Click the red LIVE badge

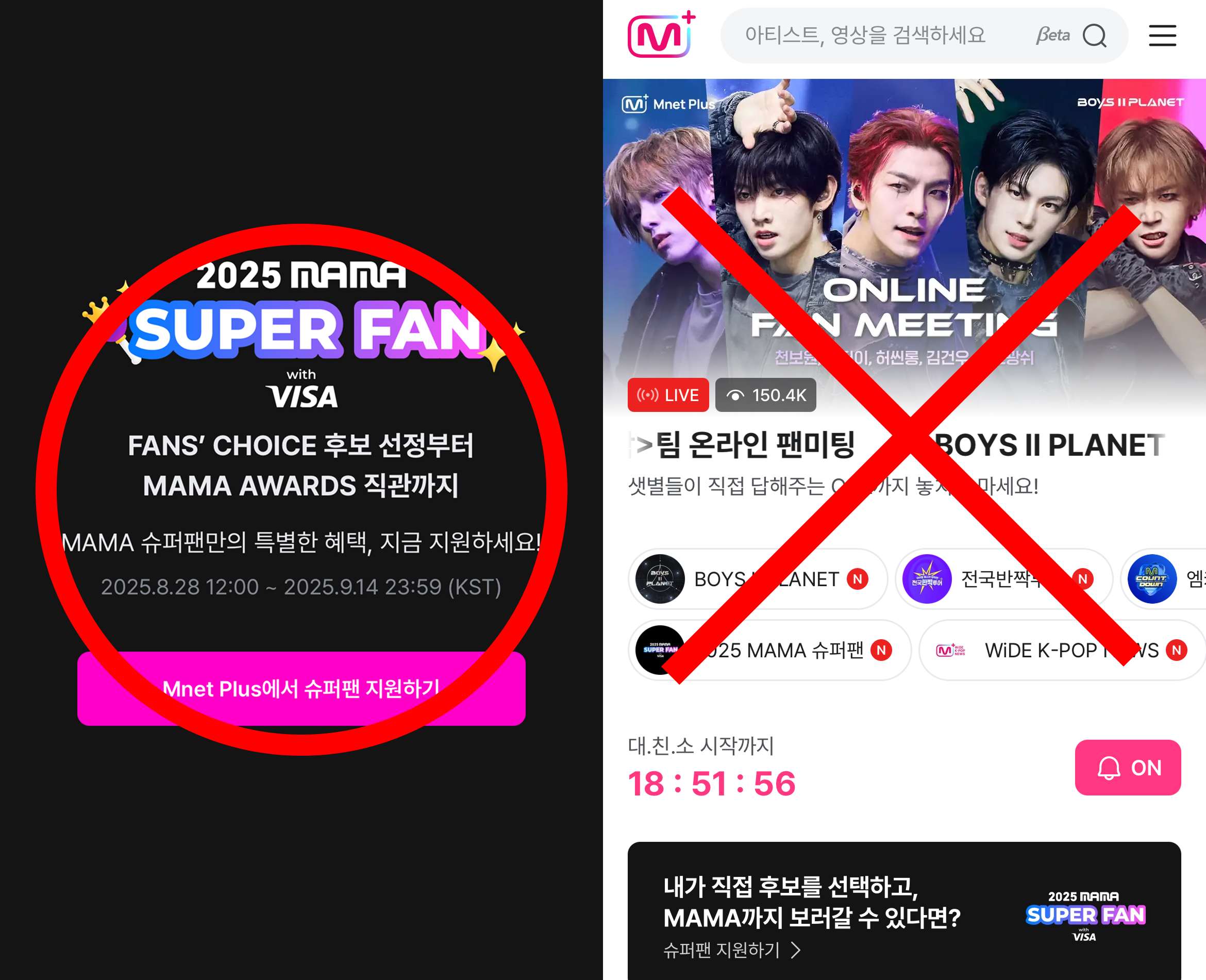(x=667, y=394)
